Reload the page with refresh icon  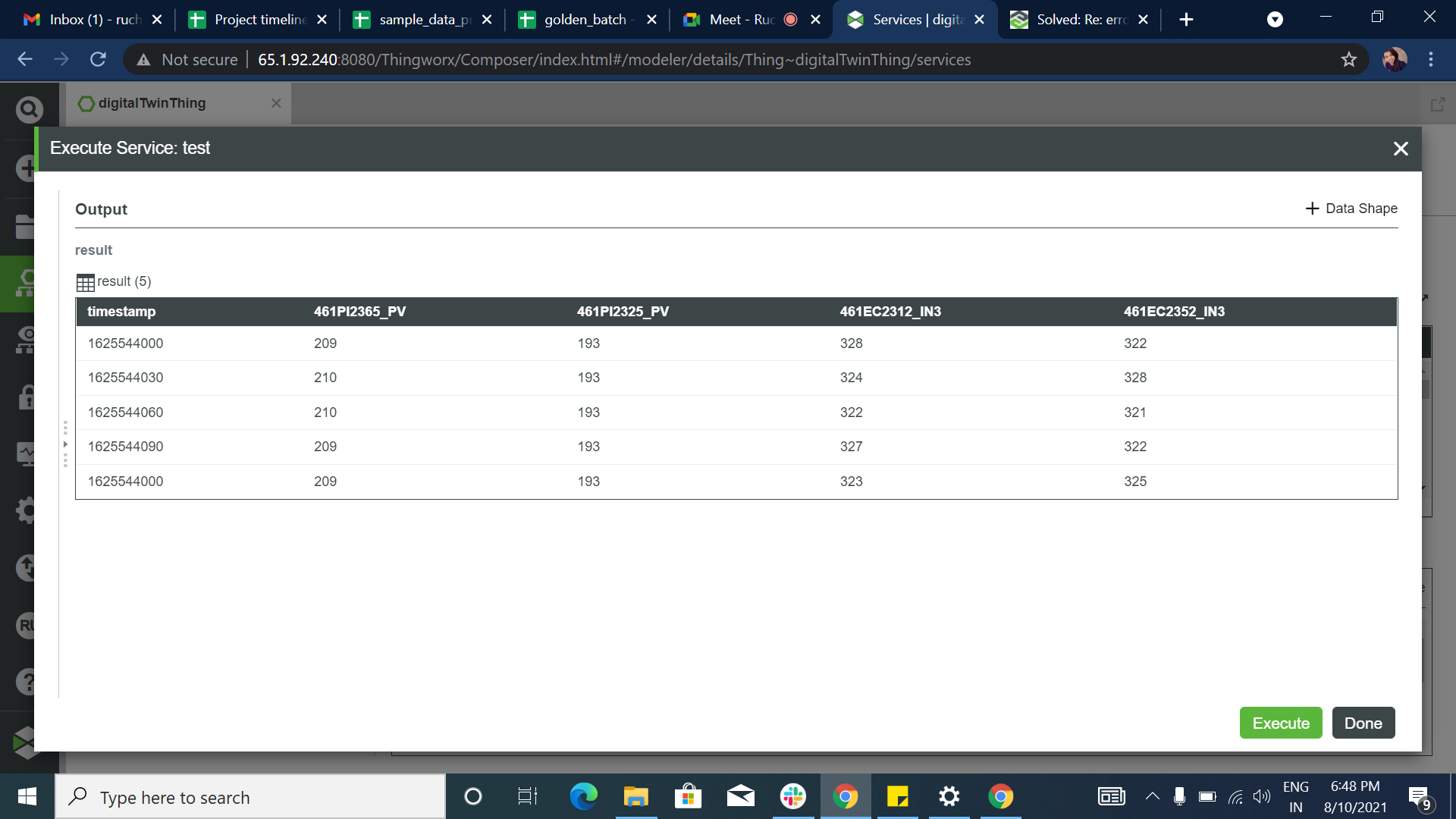point(98,60)
